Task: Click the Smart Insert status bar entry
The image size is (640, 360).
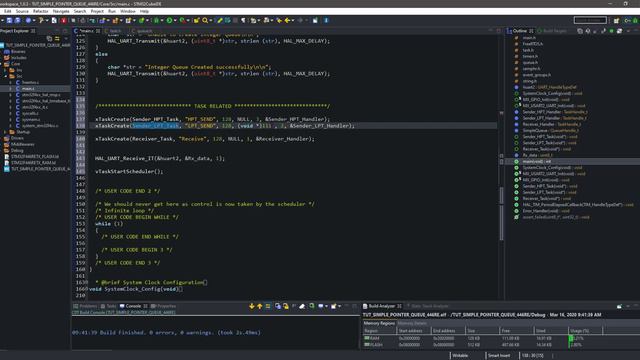Action: coord(499,356)
